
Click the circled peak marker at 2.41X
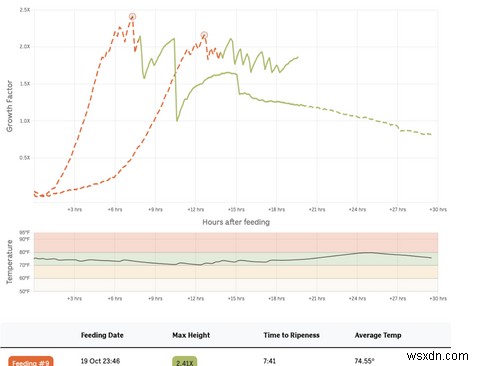tap(132, 16)
